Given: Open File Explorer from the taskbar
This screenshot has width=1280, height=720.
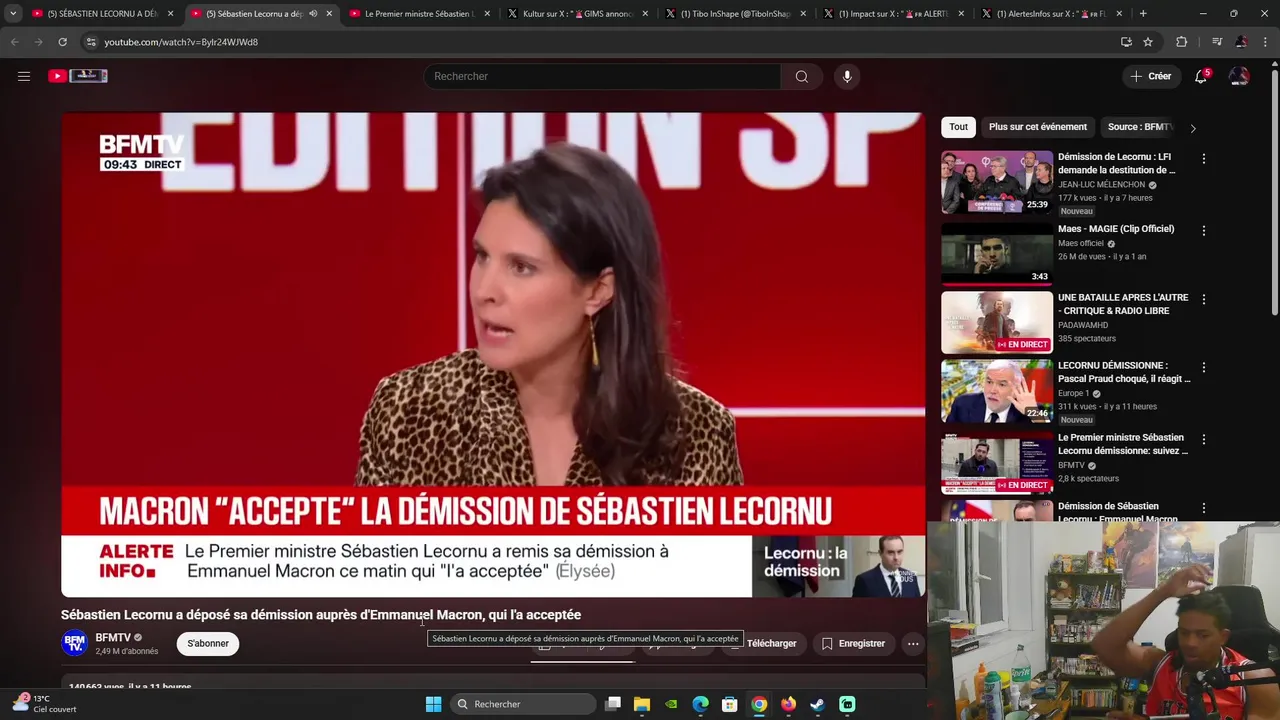Looking at the screenshot, I should pos(642,704).
